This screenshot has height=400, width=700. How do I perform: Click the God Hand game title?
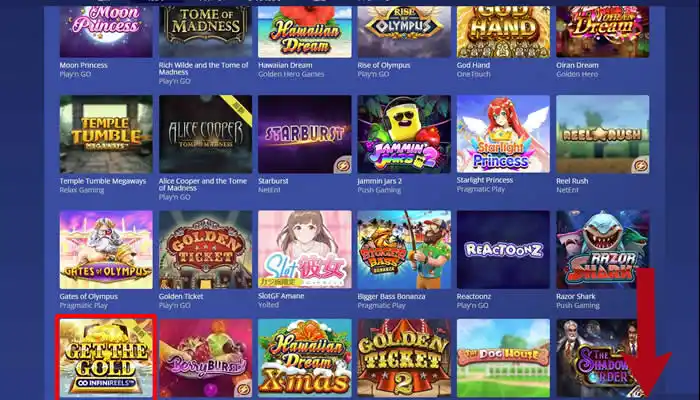pyautogui.click(x=473, y=65)
